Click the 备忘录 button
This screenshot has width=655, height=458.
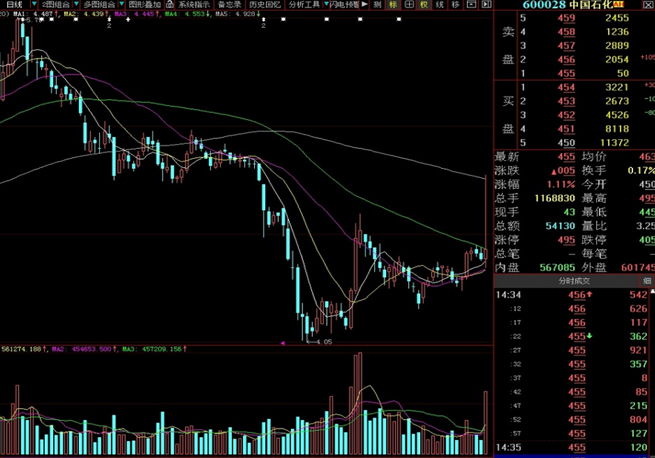pos(230,5)
